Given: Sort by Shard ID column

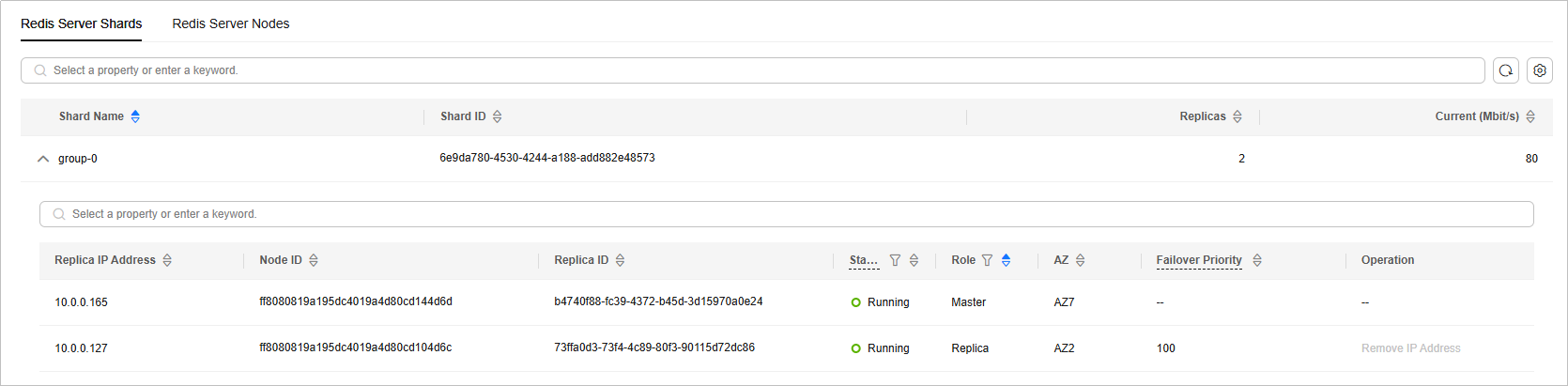Looking at the screenshot, I should (x=498, y=116).
